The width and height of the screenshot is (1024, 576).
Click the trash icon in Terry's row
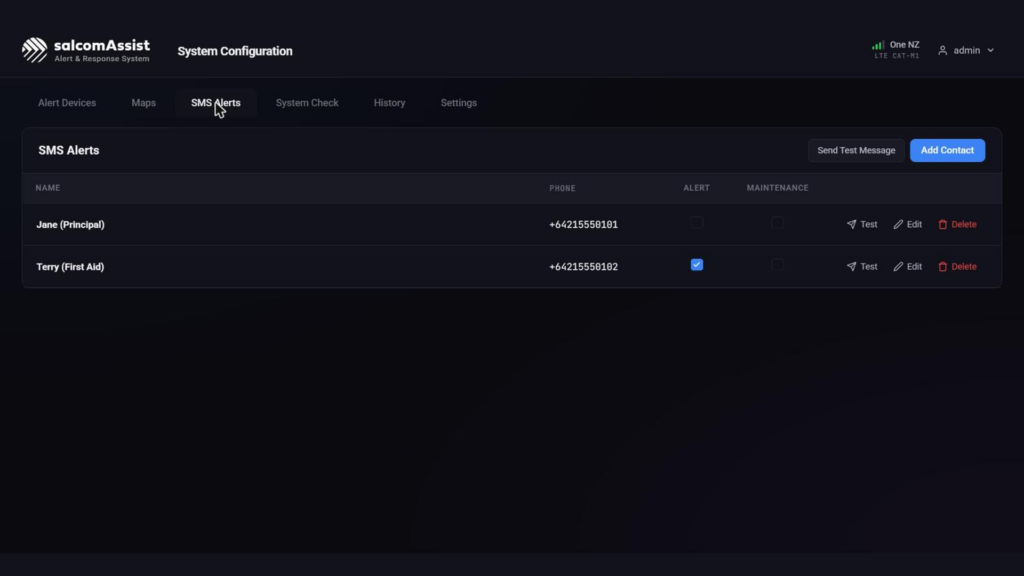[942, 266]
